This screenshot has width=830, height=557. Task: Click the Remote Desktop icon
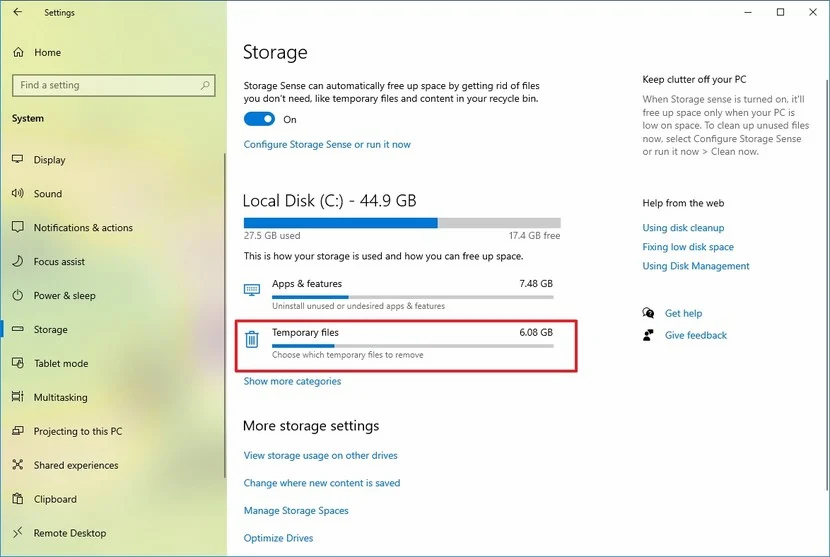17,532
